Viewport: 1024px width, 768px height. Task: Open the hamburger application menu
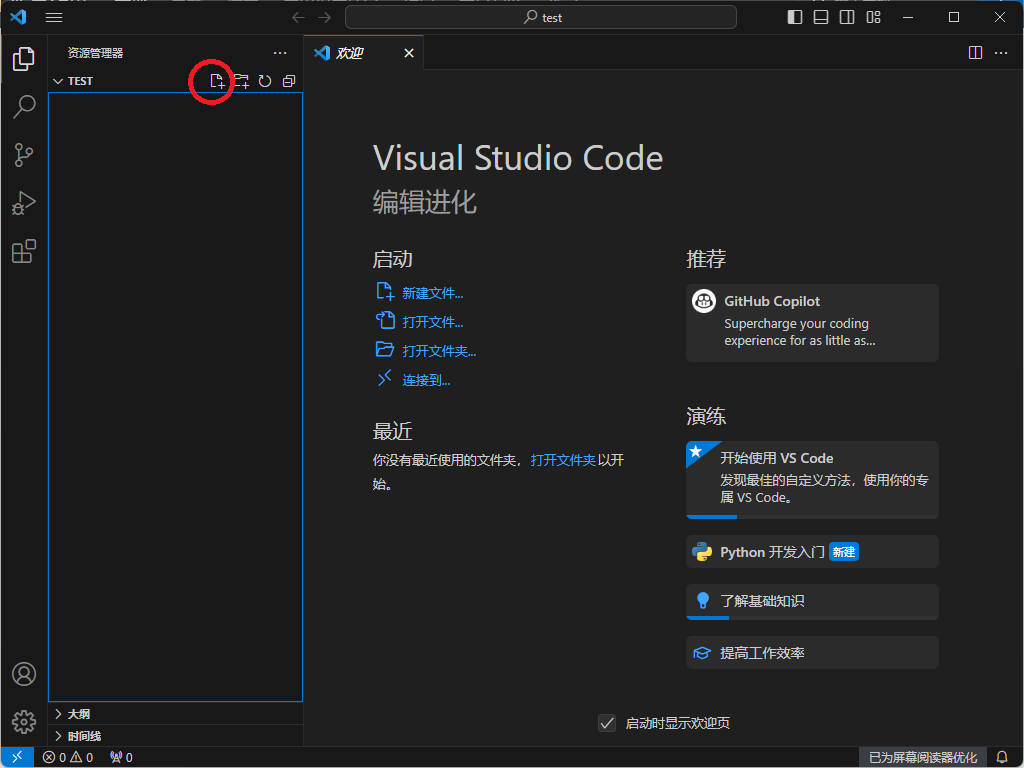click(x=54, y=18)
